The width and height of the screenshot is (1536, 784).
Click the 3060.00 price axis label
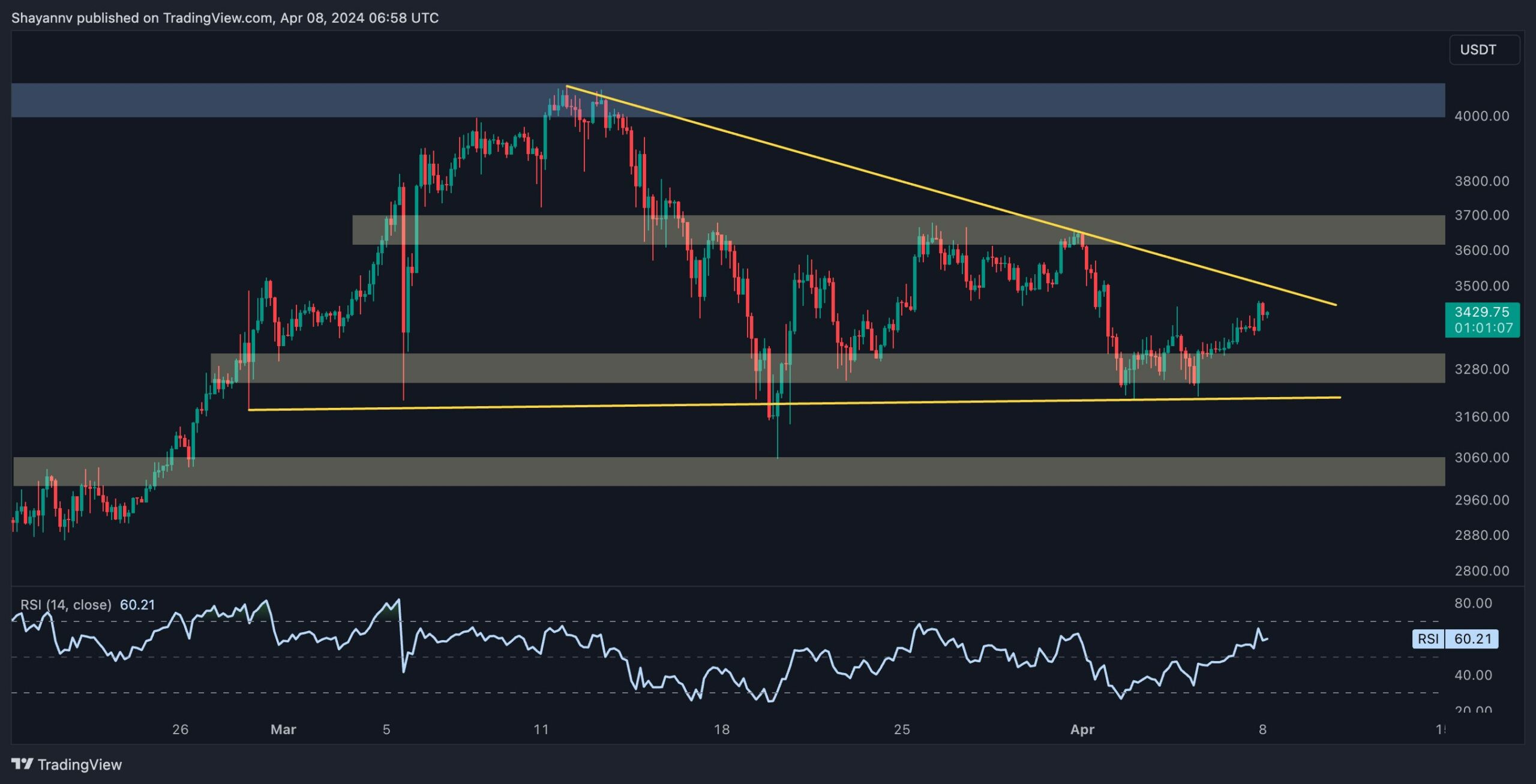point(1481,457)
